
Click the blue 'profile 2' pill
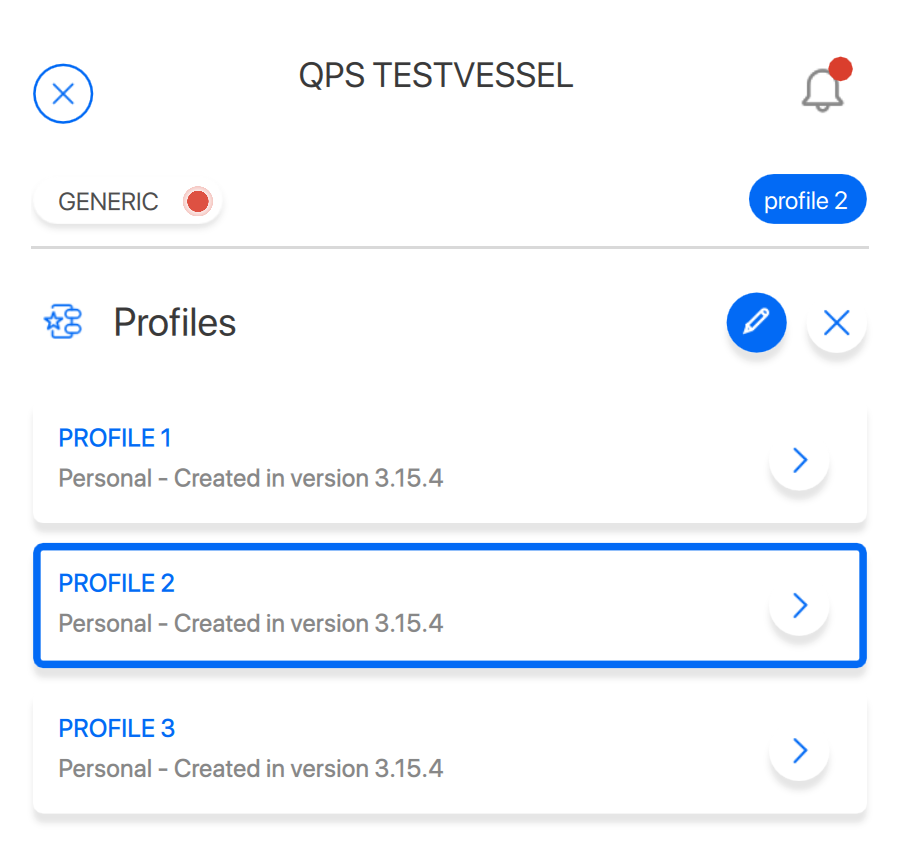pos(806,201)
